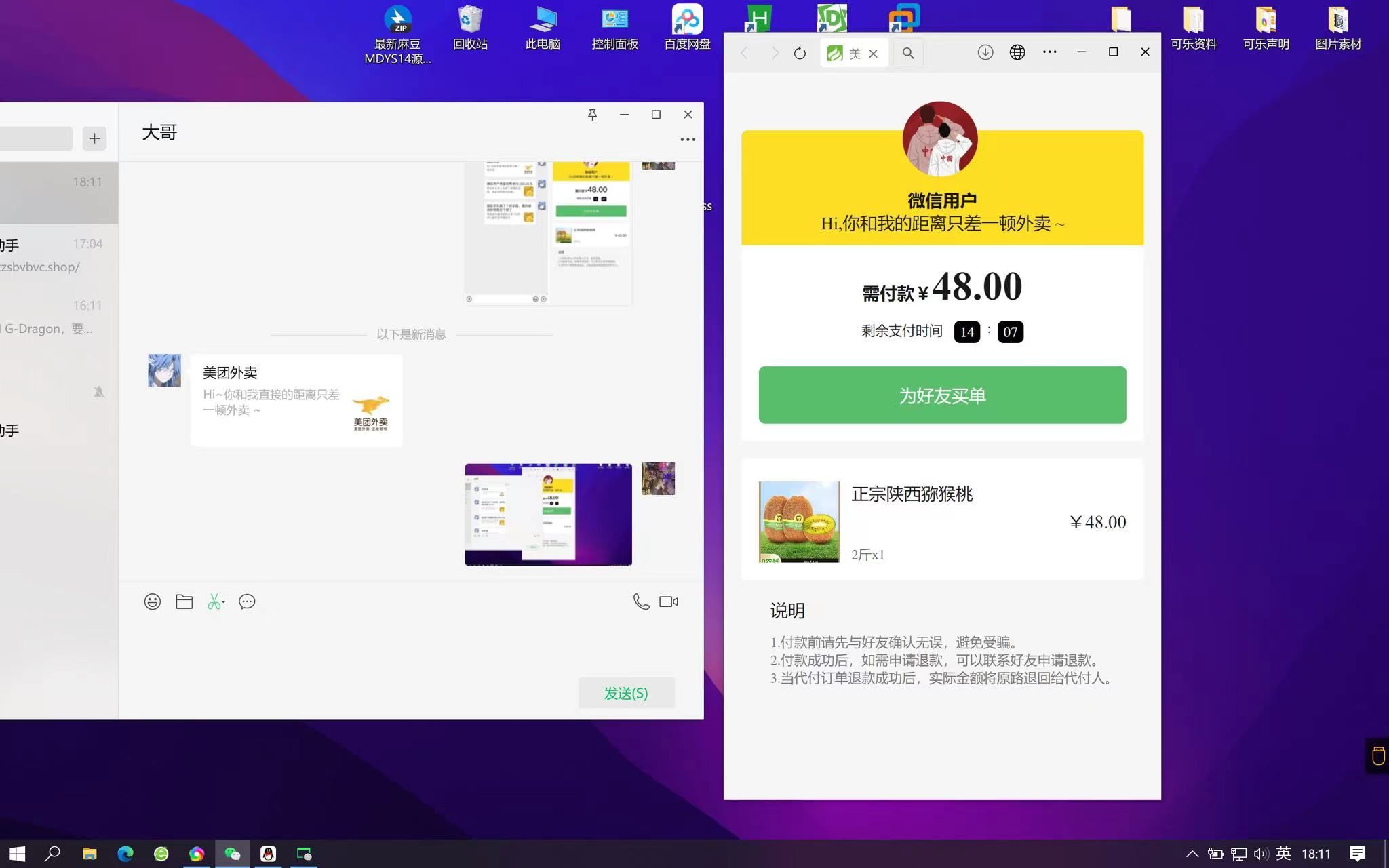Click the WeChat search field

(x=36, y=138)
